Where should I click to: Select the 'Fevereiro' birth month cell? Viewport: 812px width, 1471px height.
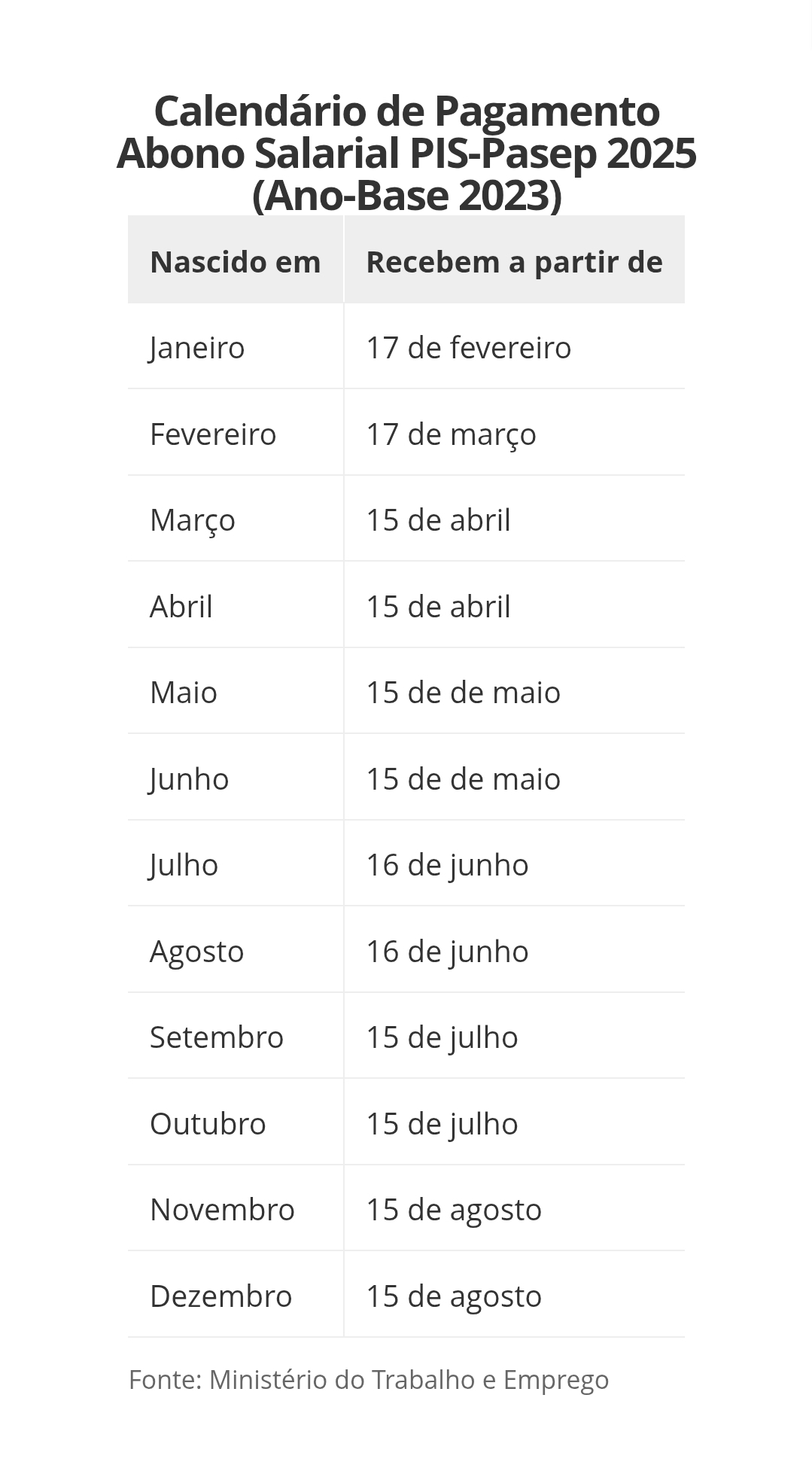pos(213,434)
